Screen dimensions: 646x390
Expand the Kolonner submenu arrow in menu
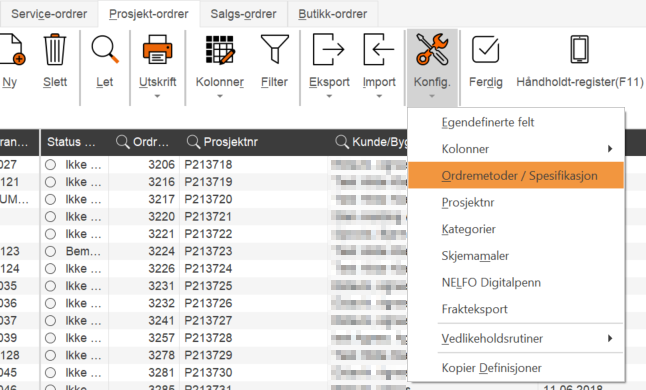[610, 149]
